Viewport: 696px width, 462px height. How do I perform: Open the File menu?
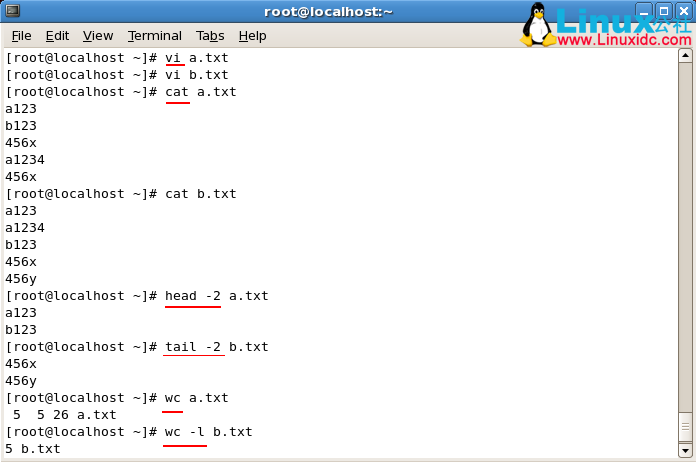point(21,36)
